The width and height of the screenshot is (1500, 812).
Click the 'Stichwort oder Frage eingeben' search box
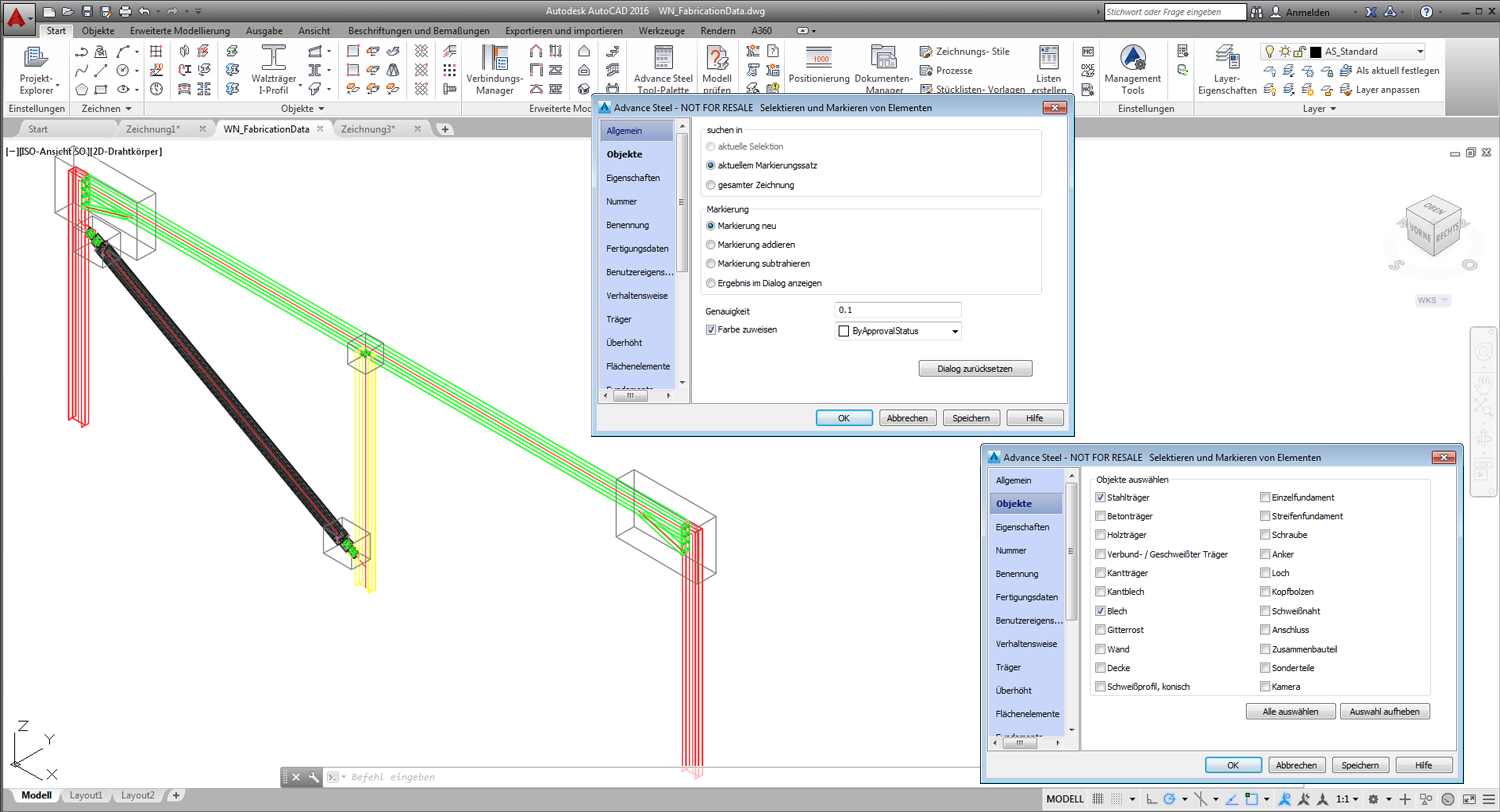coord(1175,12)
